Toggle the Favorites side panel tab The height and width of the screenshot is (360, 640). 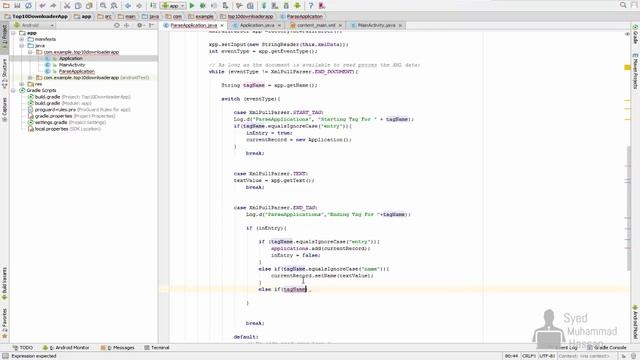pyautogui.click(x=4, y=323)
